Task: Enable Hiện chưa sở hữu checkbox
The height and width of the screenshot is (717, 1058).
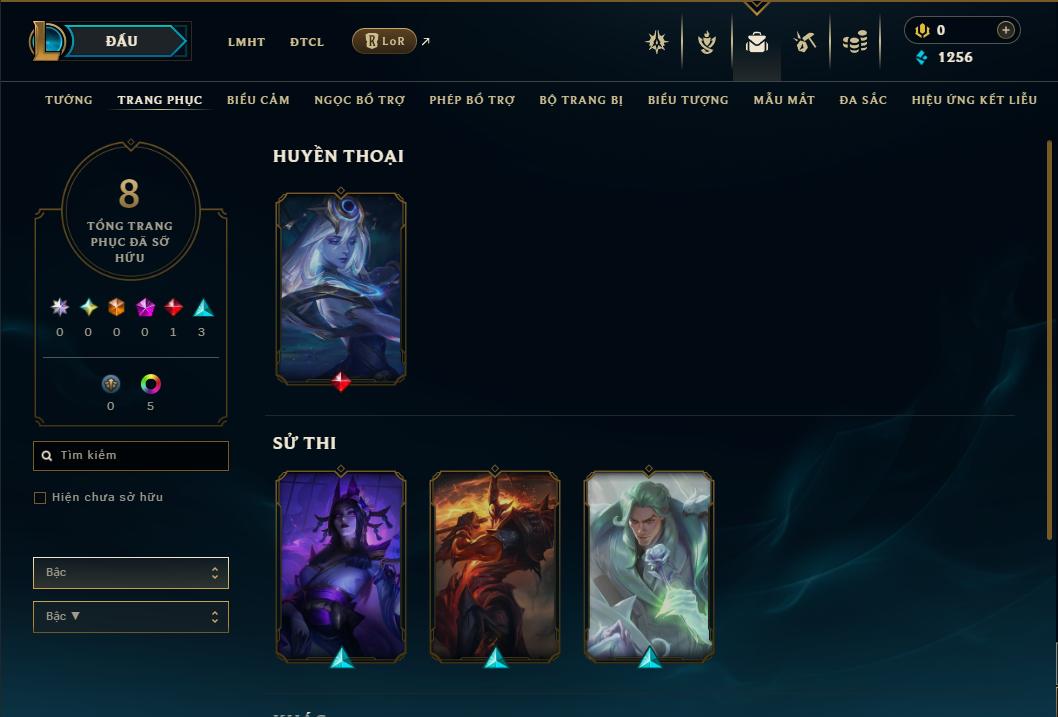Action: tap(40, 498)
